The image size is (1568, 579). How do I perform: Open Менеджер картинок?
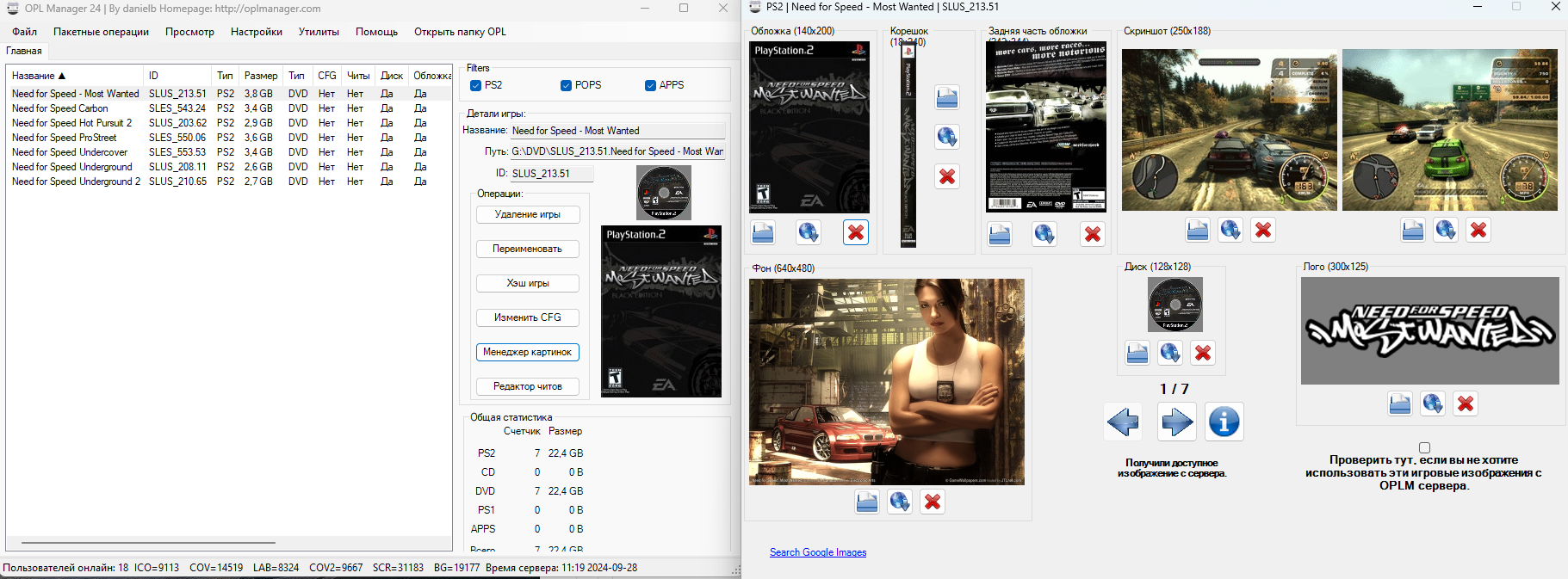click(x=528, y=352)
